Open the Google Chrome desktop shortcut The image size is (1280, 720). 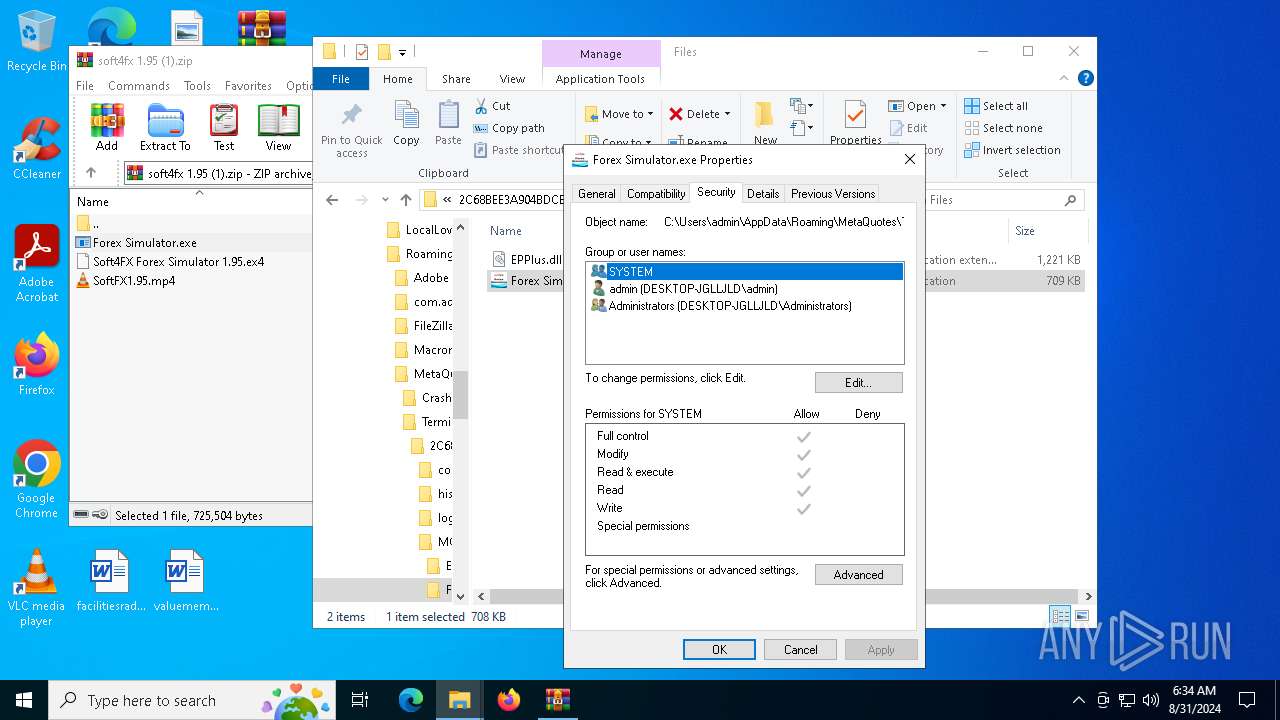click(37, 480)
